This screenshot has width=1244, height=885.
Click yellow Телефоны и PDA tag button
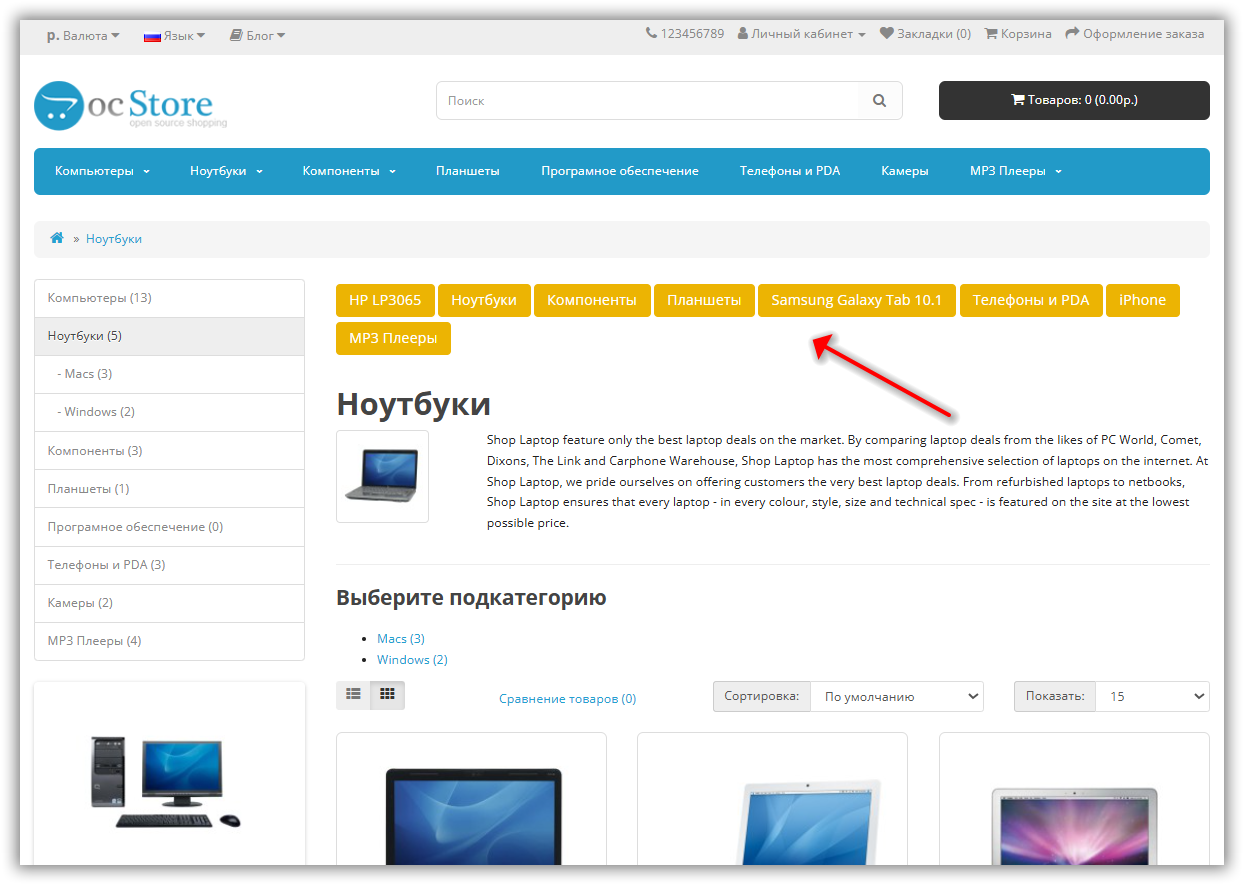point(1031,300)
